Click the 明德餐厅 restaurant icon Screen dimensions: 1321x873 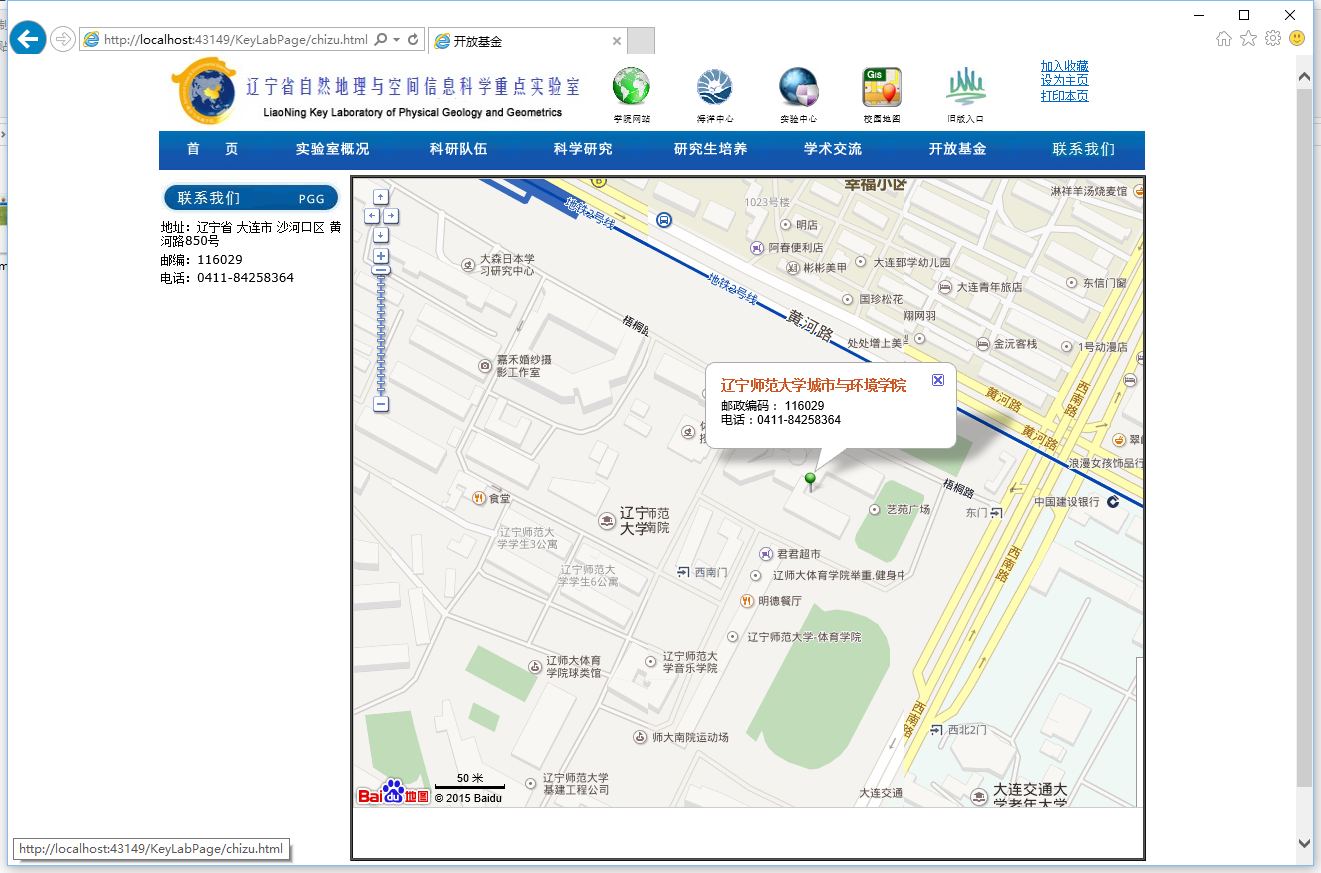click(746, 601)
